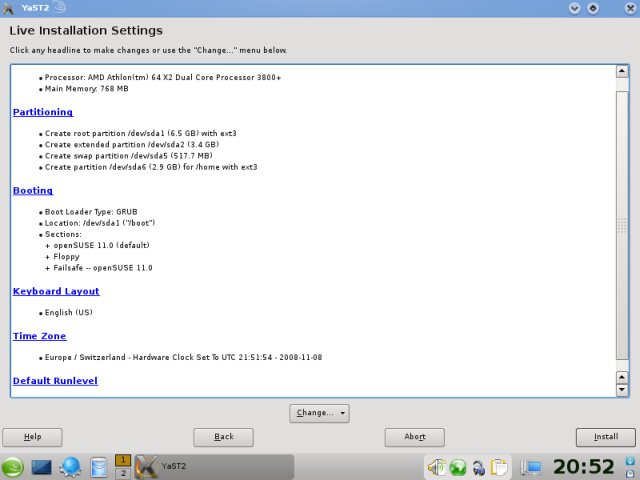Click 'Location: /dev/sda1' boot line
640x480 pixels.
(100, 223)
